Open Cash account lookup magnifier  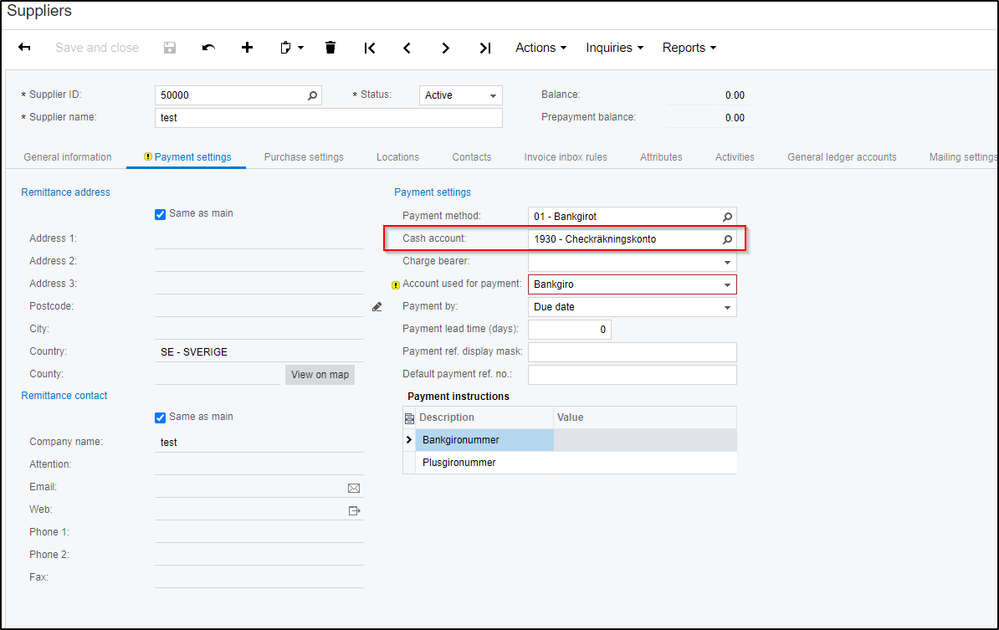tap(727, 240)
